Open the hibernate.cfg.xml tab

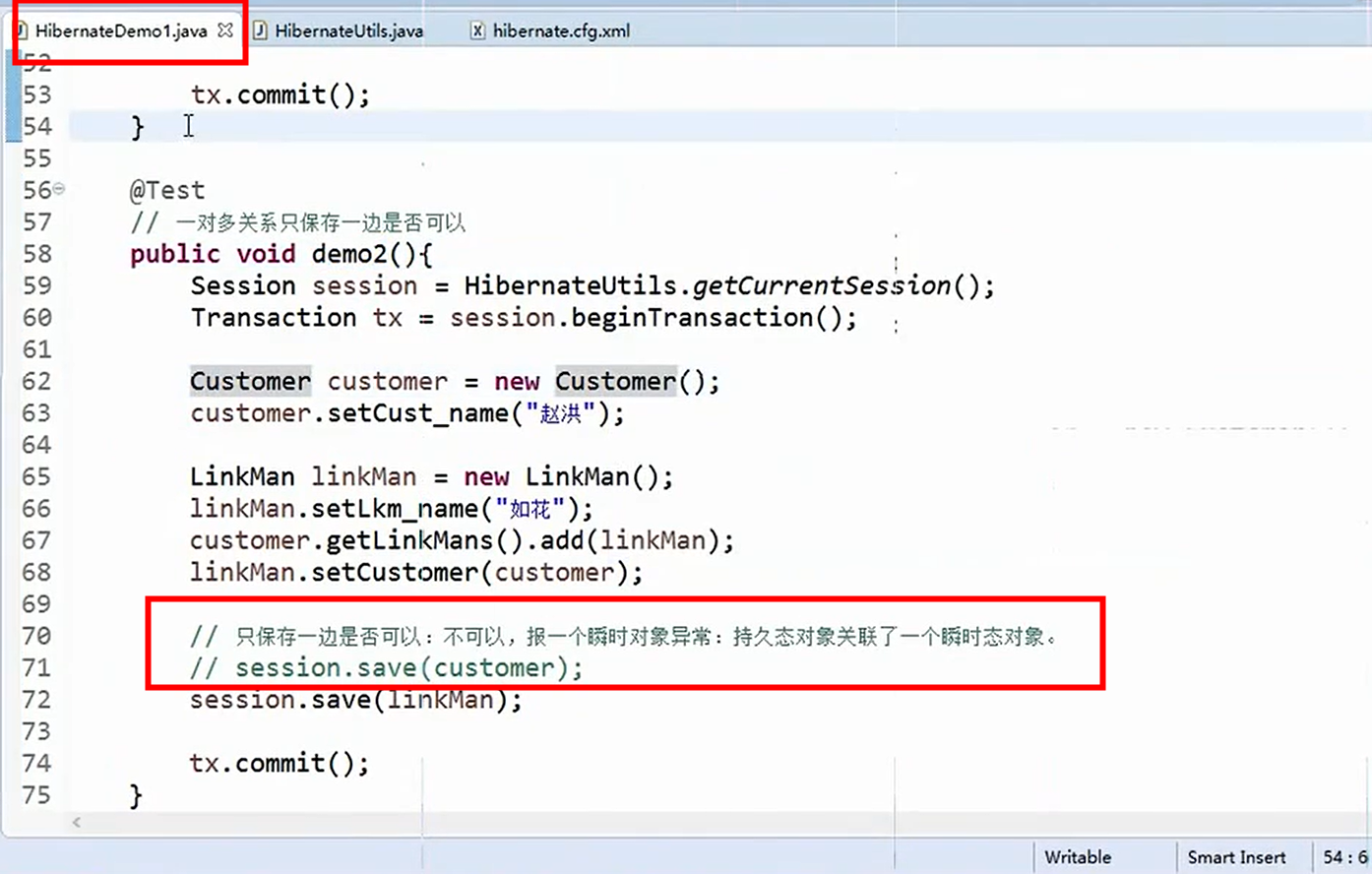[561, 31]
